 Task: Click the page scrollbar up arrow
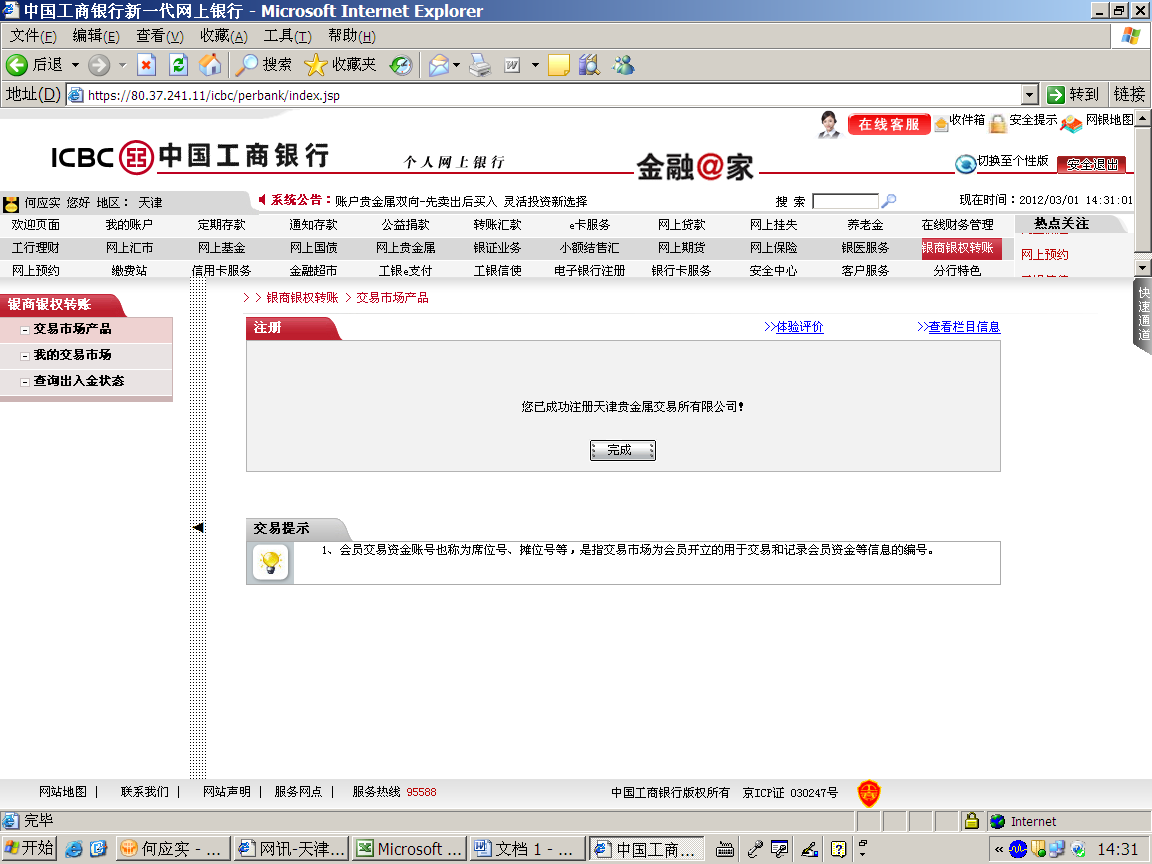[x=1143, y=118]
